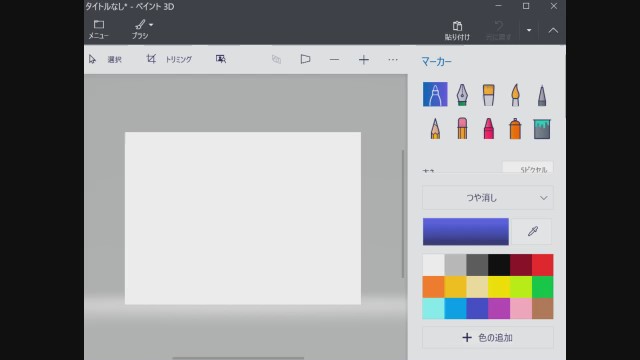Click the white drawing canvas
The width and height of the screenshot is (640, 360).
tap(243, 218)
